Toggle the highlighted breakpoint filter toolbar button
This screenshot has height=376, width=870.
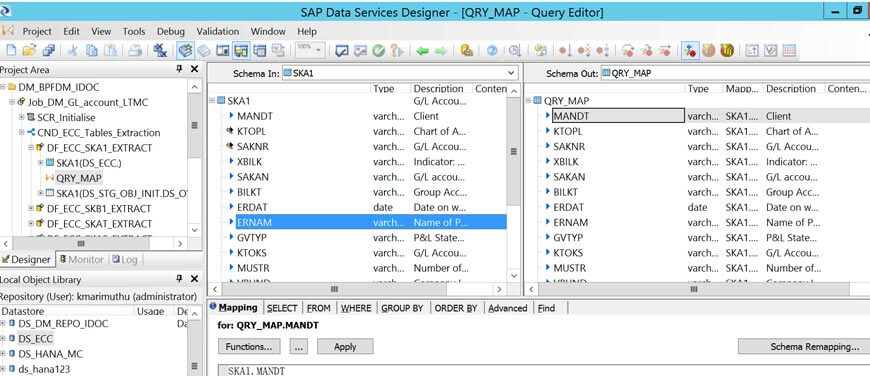point(689,50)
